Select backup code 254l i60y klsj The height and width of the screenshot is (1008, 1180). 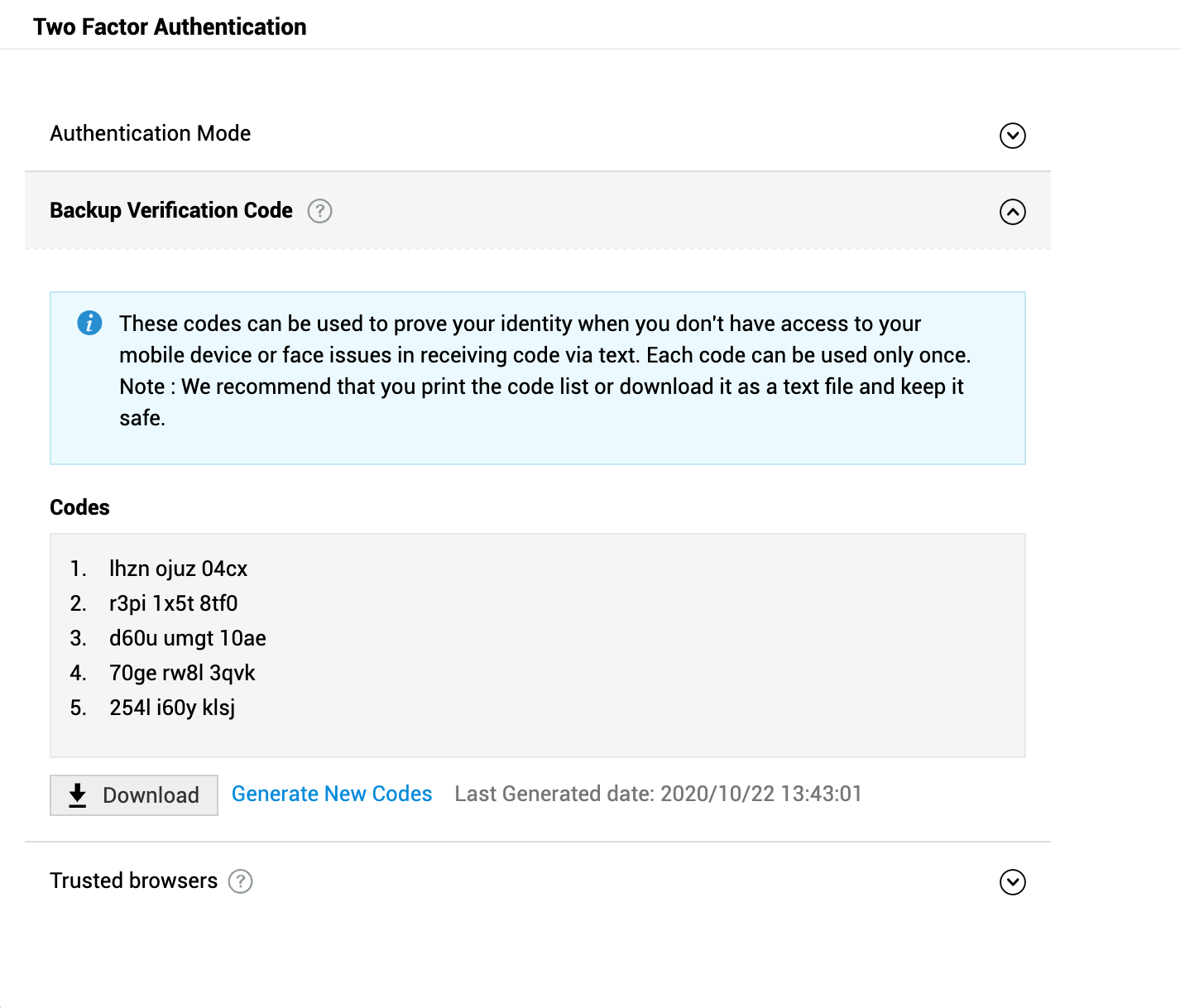pyautogui.click(x=172, y=708)
